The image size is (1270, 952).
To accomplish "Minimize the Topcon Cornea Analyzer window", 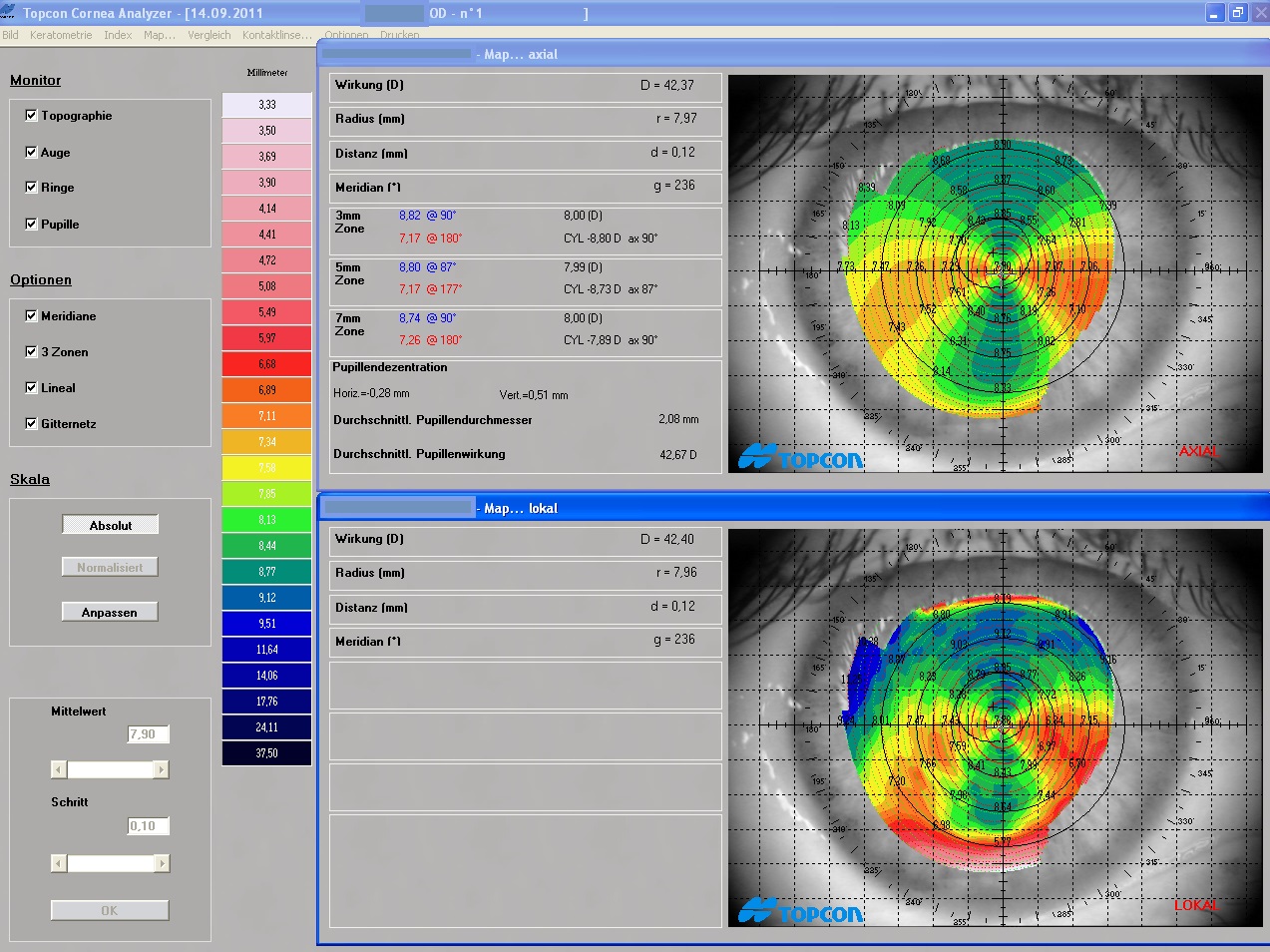I will pyautogui.click(x=1214, y=13).
